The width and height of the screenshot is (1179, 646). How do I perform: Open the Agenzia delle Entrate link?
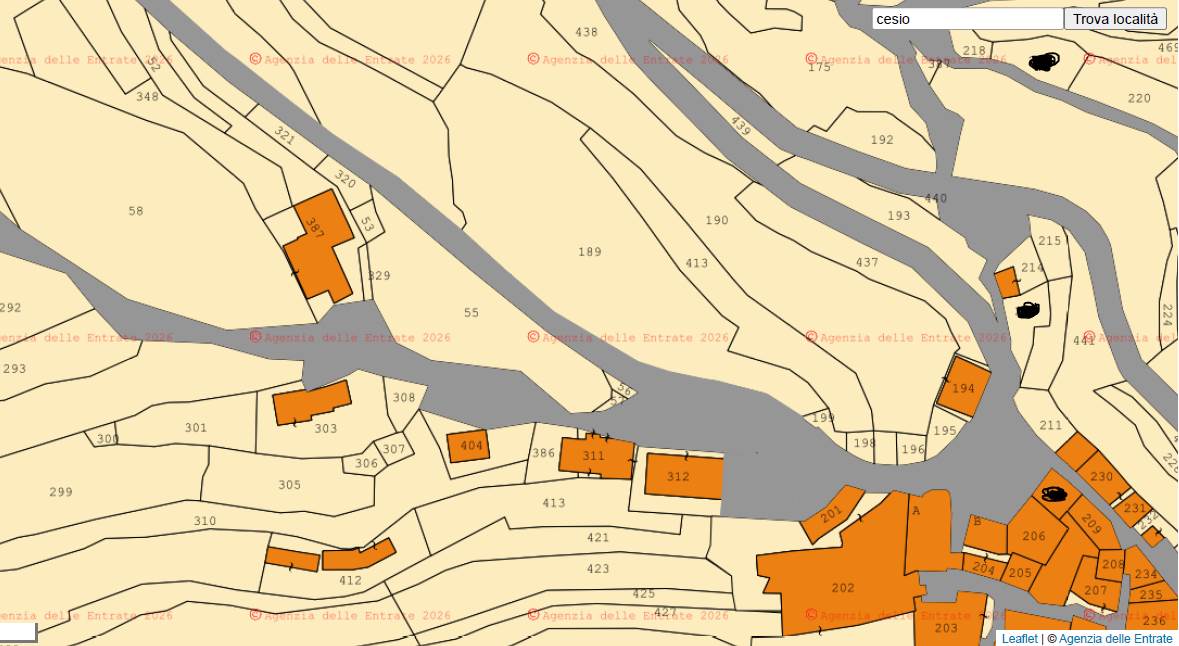1115,638
